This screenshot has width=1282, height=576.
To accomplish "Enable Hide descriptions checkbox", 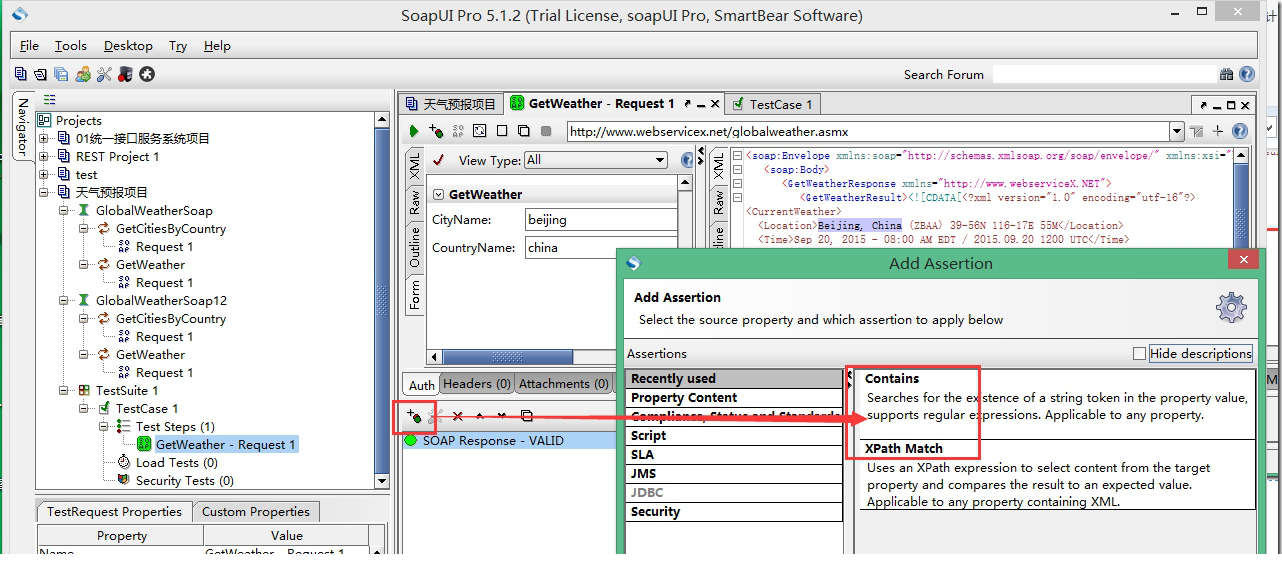I will click(x=1139, y=353).
